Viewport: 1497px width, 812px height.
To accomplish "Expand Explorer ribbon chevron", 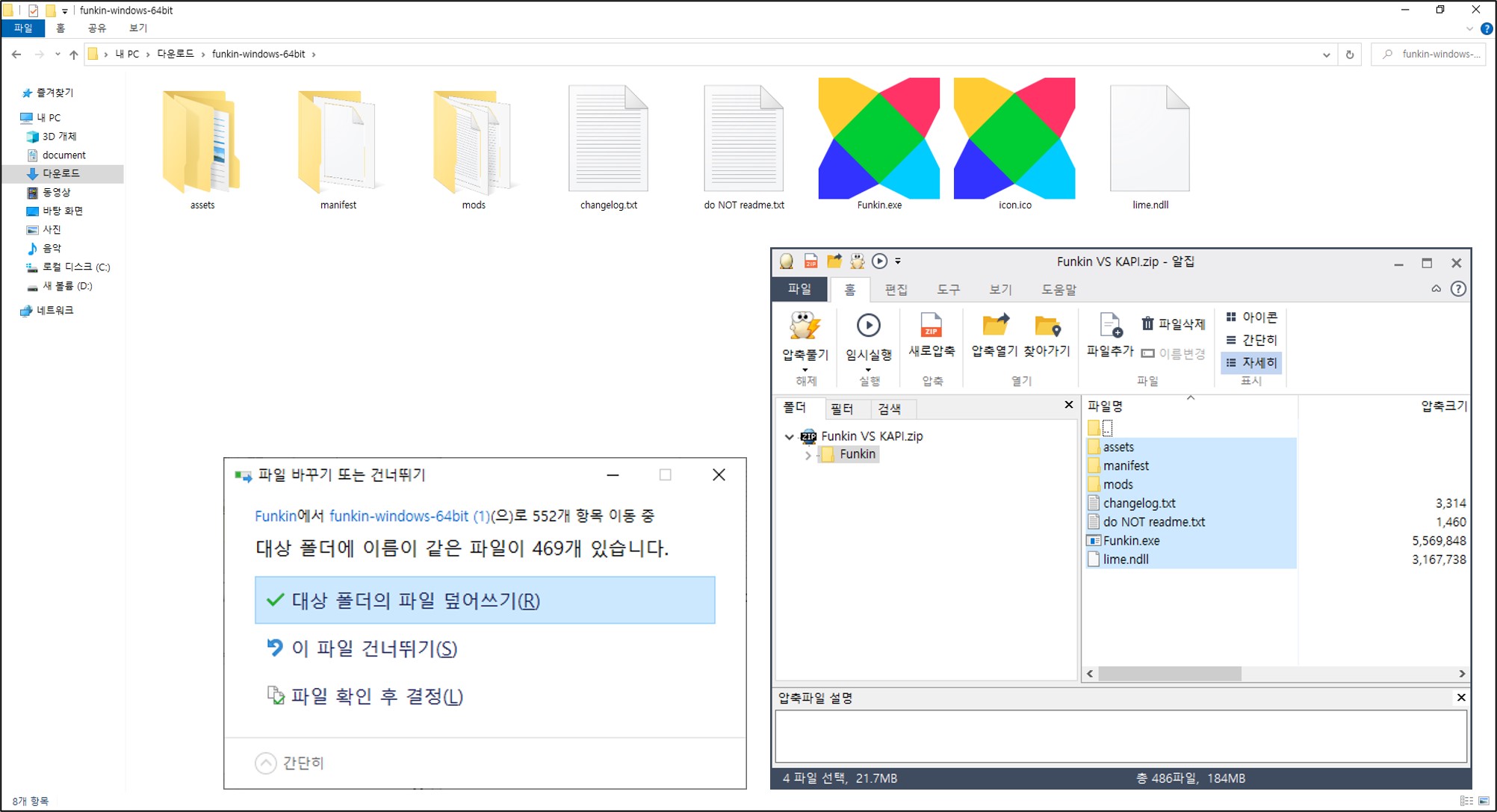I will coord(1469,29).
